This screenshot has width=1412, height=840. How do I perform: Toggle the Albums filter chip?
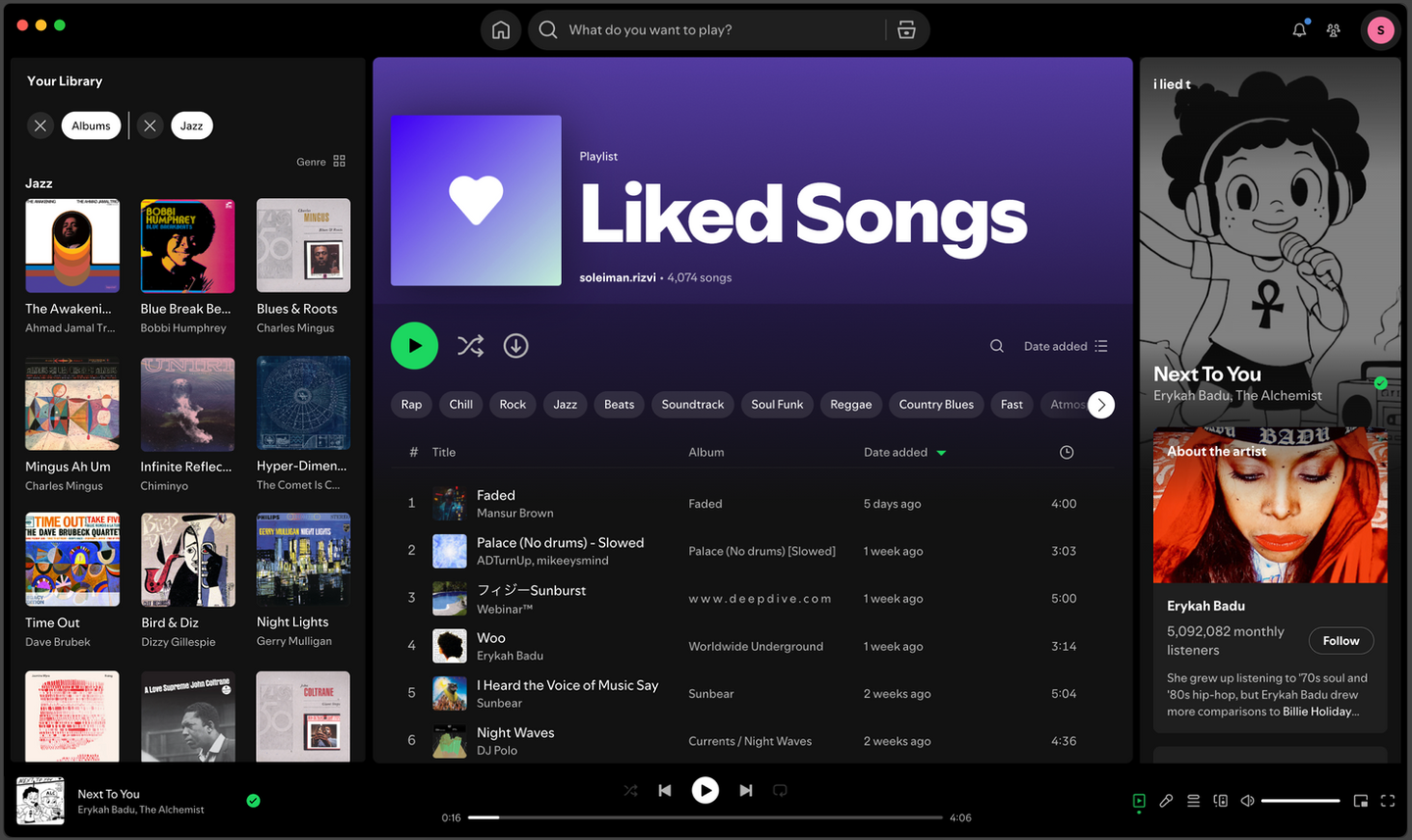pos(91,125)
